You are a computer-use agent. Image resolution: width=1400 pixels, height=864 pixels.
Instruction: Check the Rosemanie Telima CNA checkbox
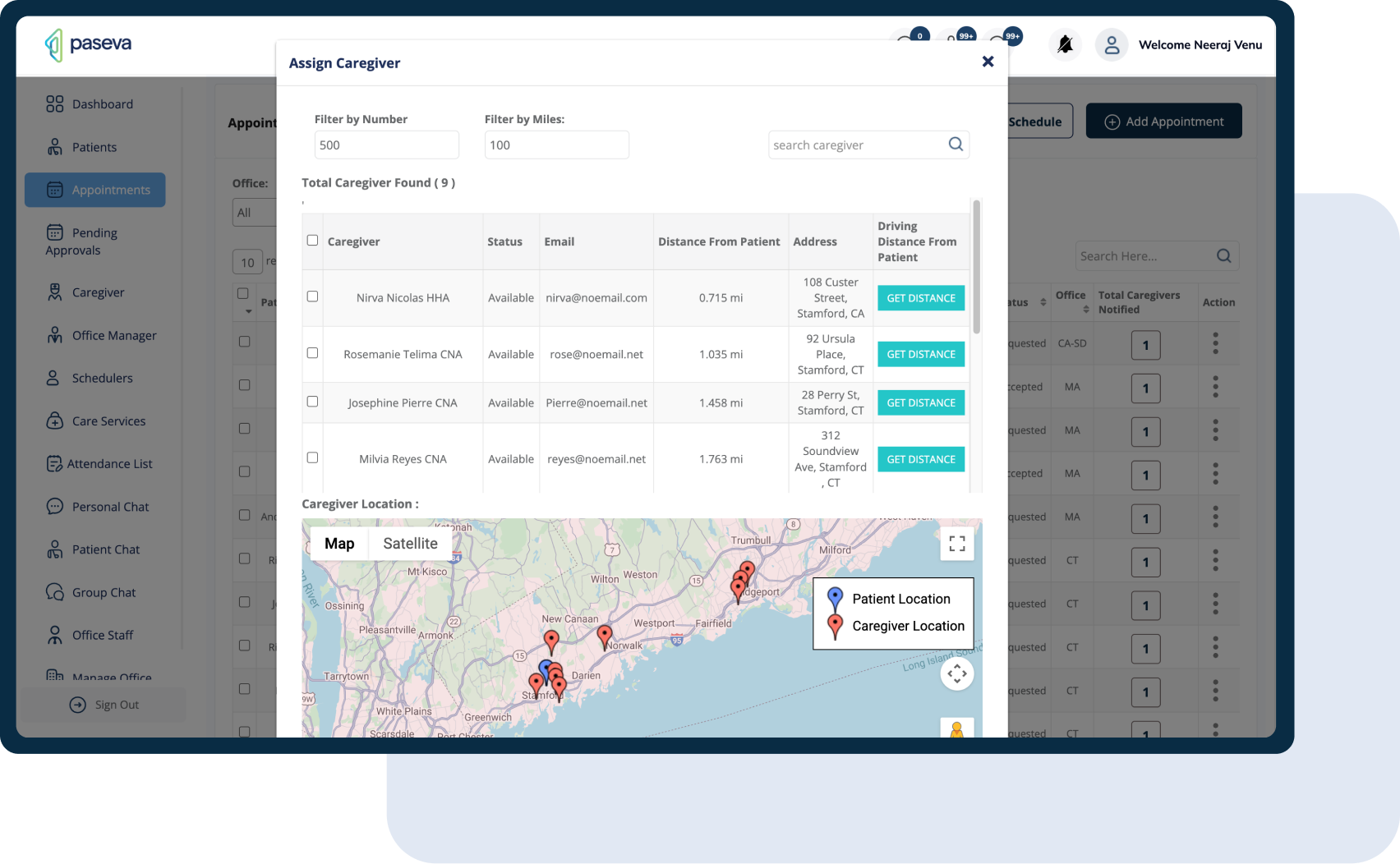[312, 353]
